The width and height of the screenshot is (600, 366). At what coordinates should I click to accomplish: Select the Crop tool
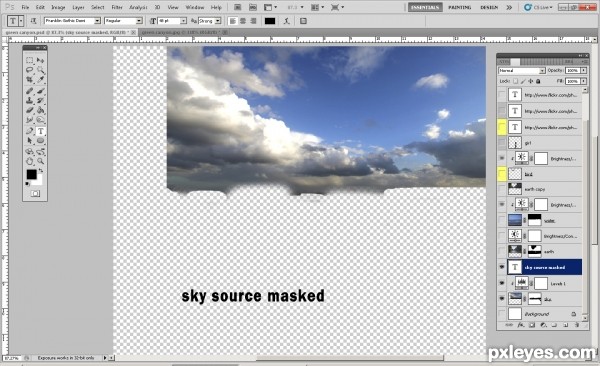click(30, 80)
